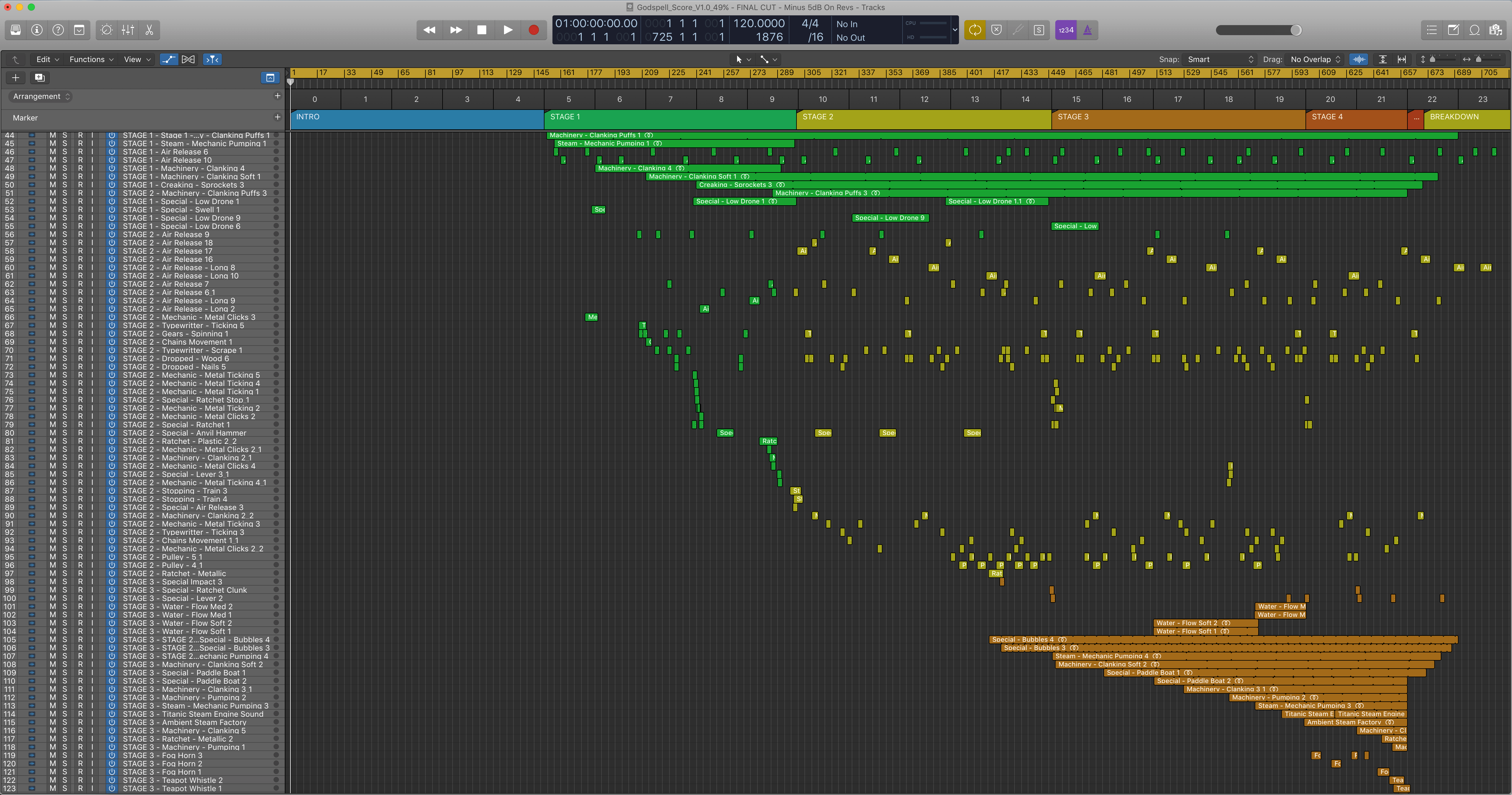Start playback with the Play button

[508, 30]
